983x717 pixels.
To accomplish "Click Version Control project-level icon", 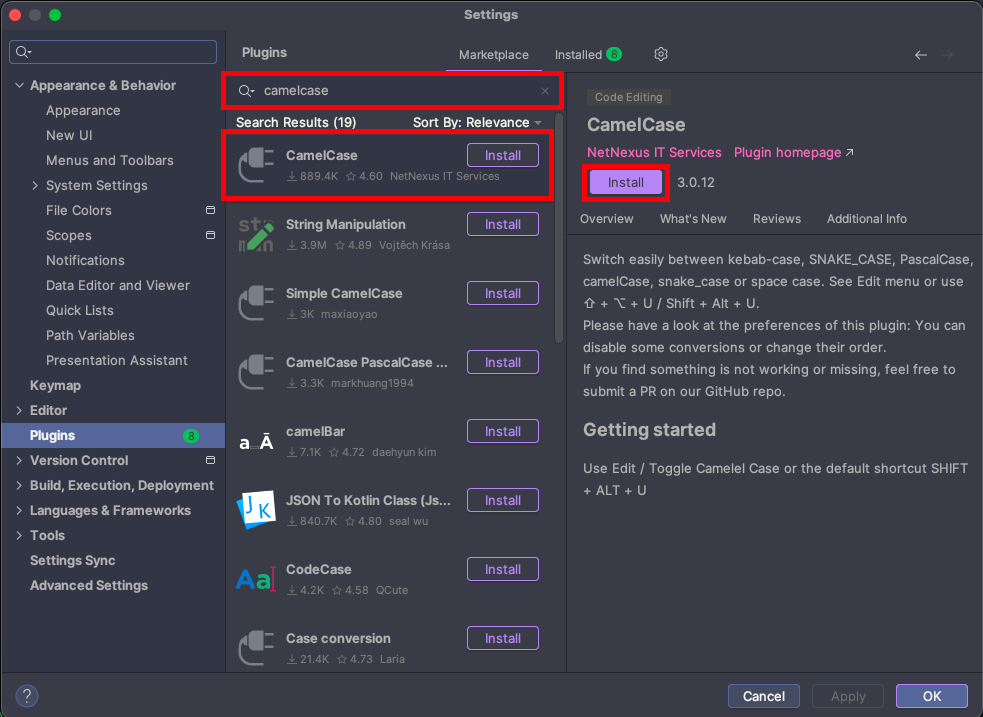I will (211, 461).
